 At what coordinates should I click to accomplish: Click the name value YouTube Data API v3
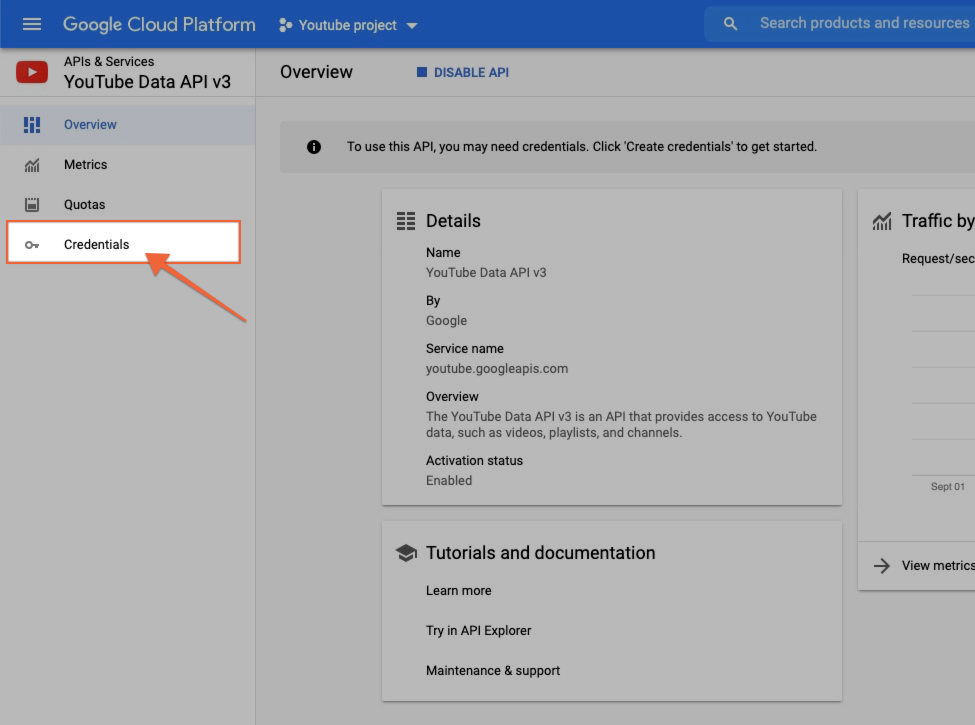486,272
